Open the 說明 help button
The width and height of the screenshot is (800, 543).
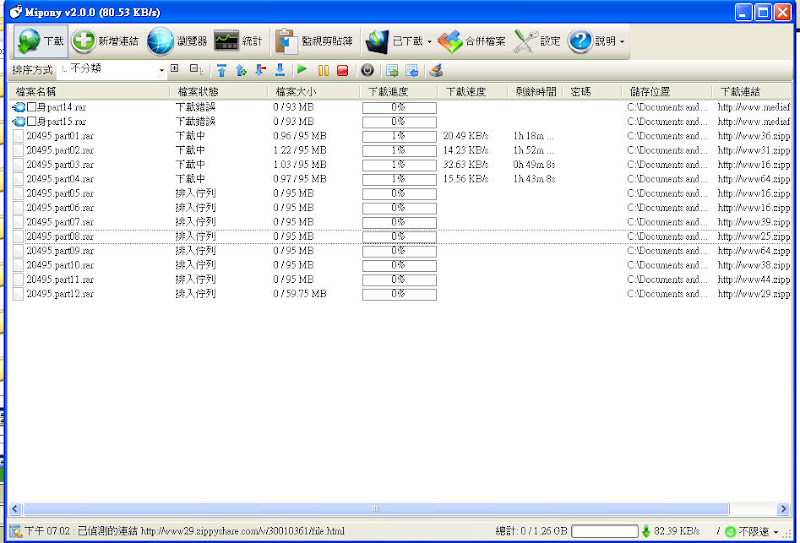592,41
